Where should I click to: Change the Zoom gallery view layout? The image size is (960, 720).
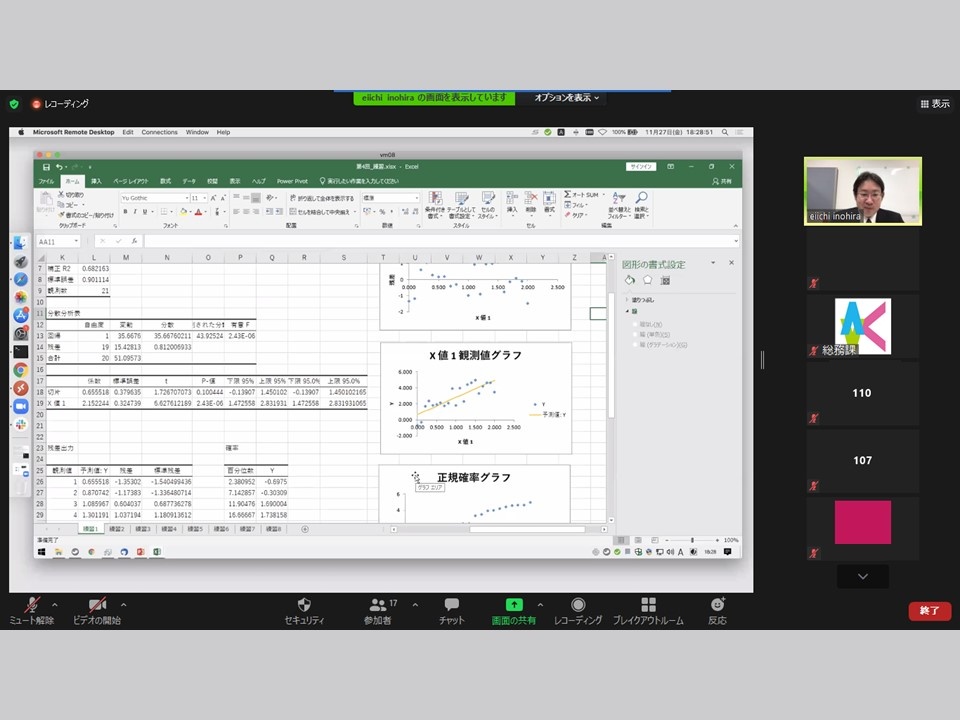pos(935,104)
